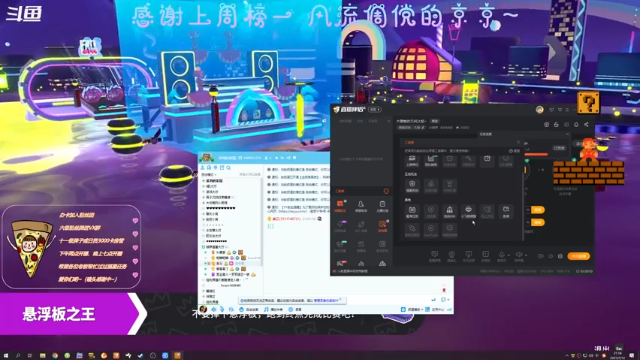Close the toolbox panel with its X

pos(518,142)
